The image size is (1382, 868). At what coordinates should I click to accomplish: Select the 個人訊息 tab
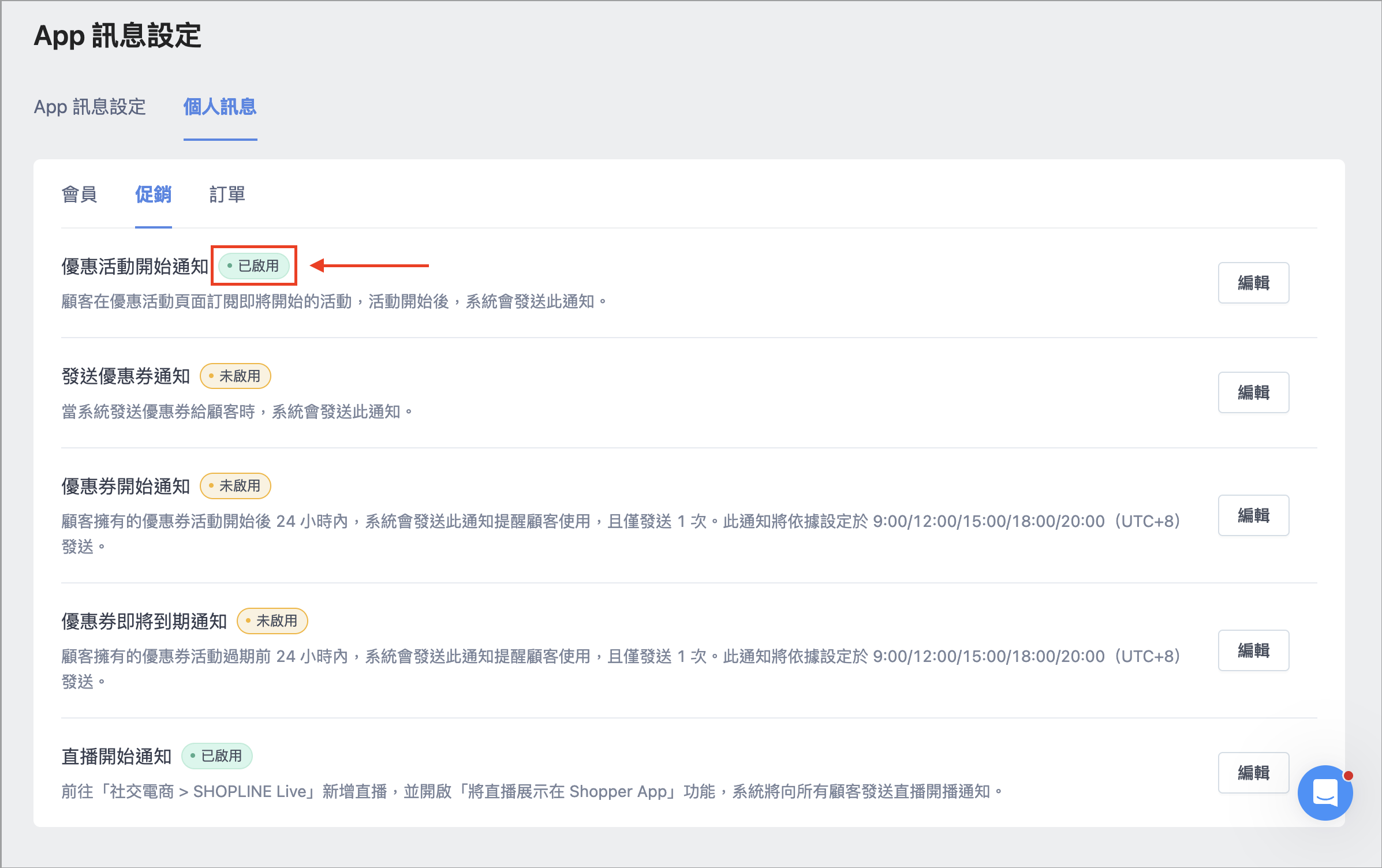[220, 107]
